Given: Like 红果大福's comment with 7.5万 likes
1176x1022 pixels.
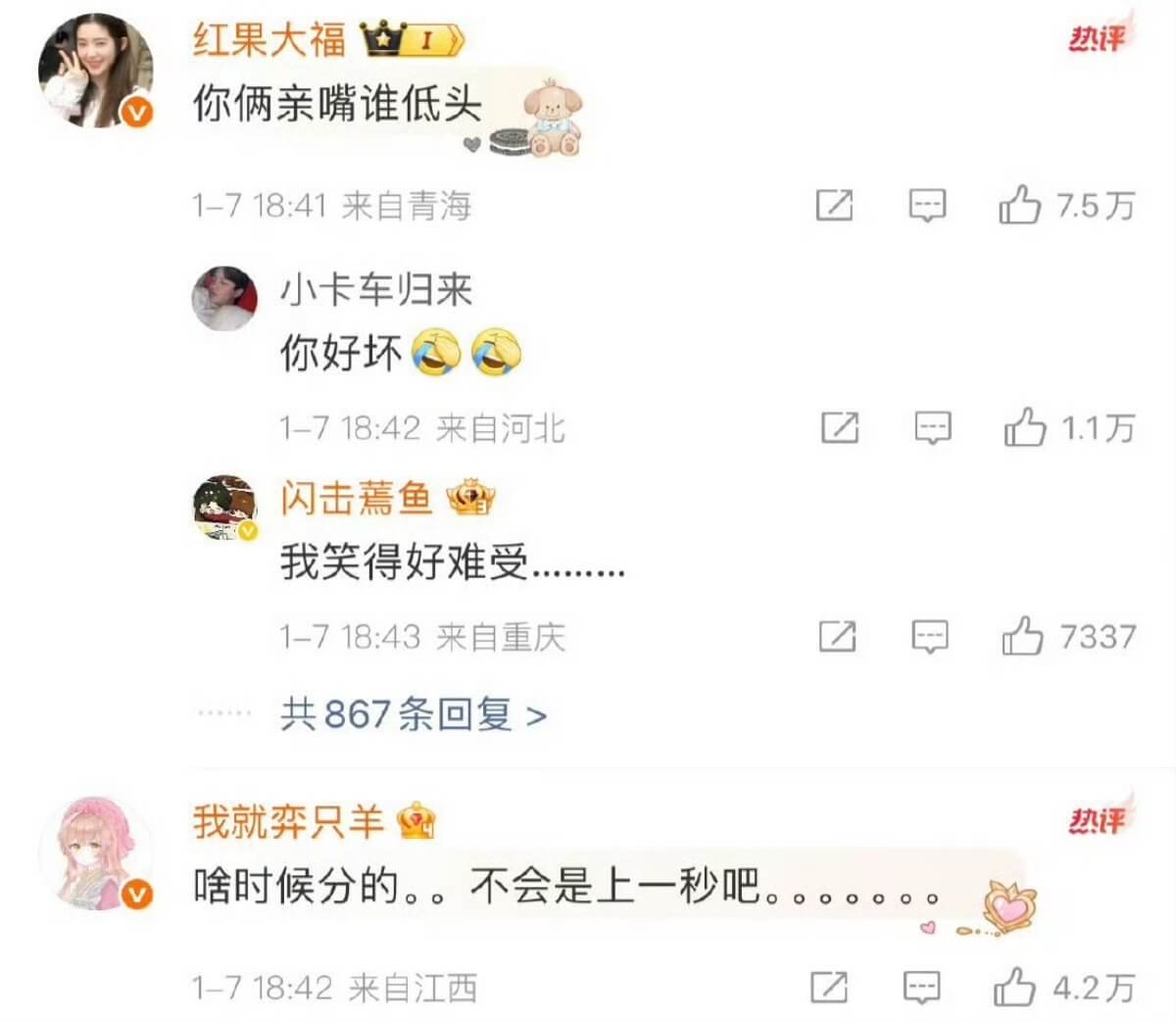Looking at the screenshot, I should point(1019,205).
